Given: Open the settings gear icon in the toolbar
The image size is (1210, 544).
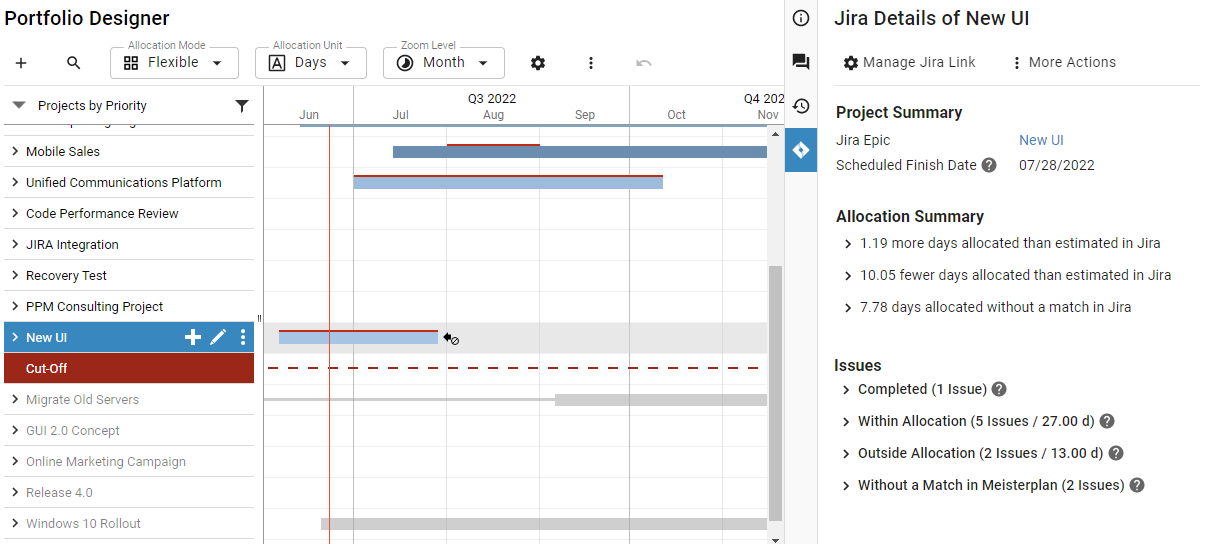Looking at the screenshot, I should coord(538,63).
